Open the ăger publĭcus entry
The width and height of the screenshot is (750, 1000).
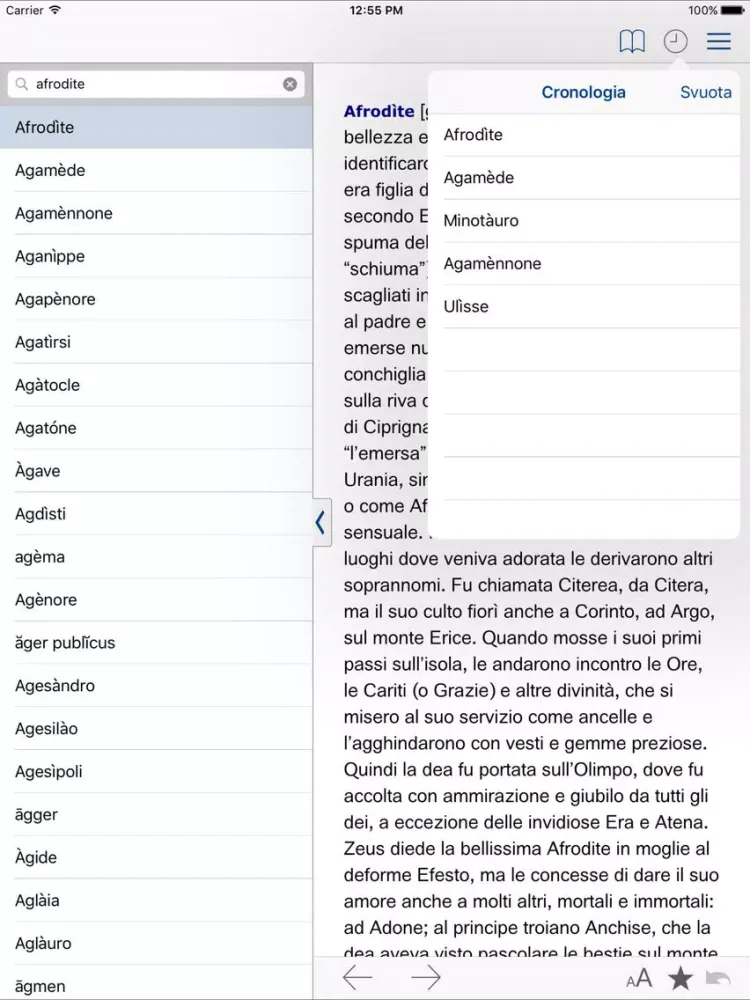[65, 643]
